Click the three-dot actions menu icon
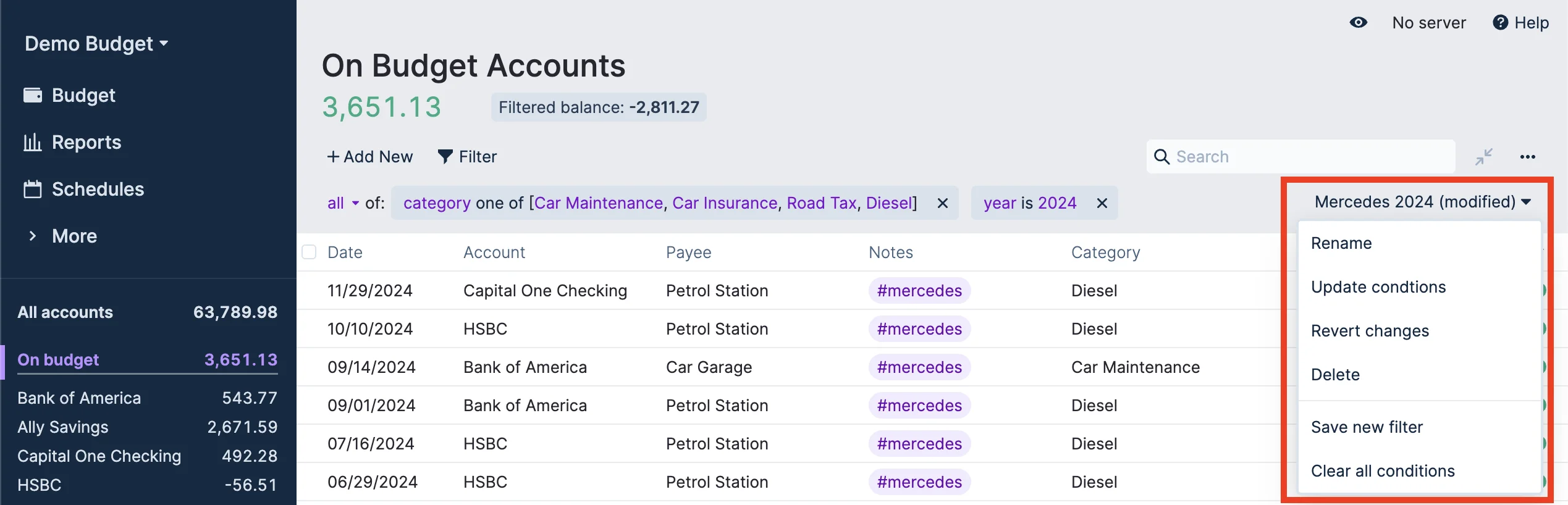The width and height of the screenshot is (1568, 505). [x=1527, y=157]
